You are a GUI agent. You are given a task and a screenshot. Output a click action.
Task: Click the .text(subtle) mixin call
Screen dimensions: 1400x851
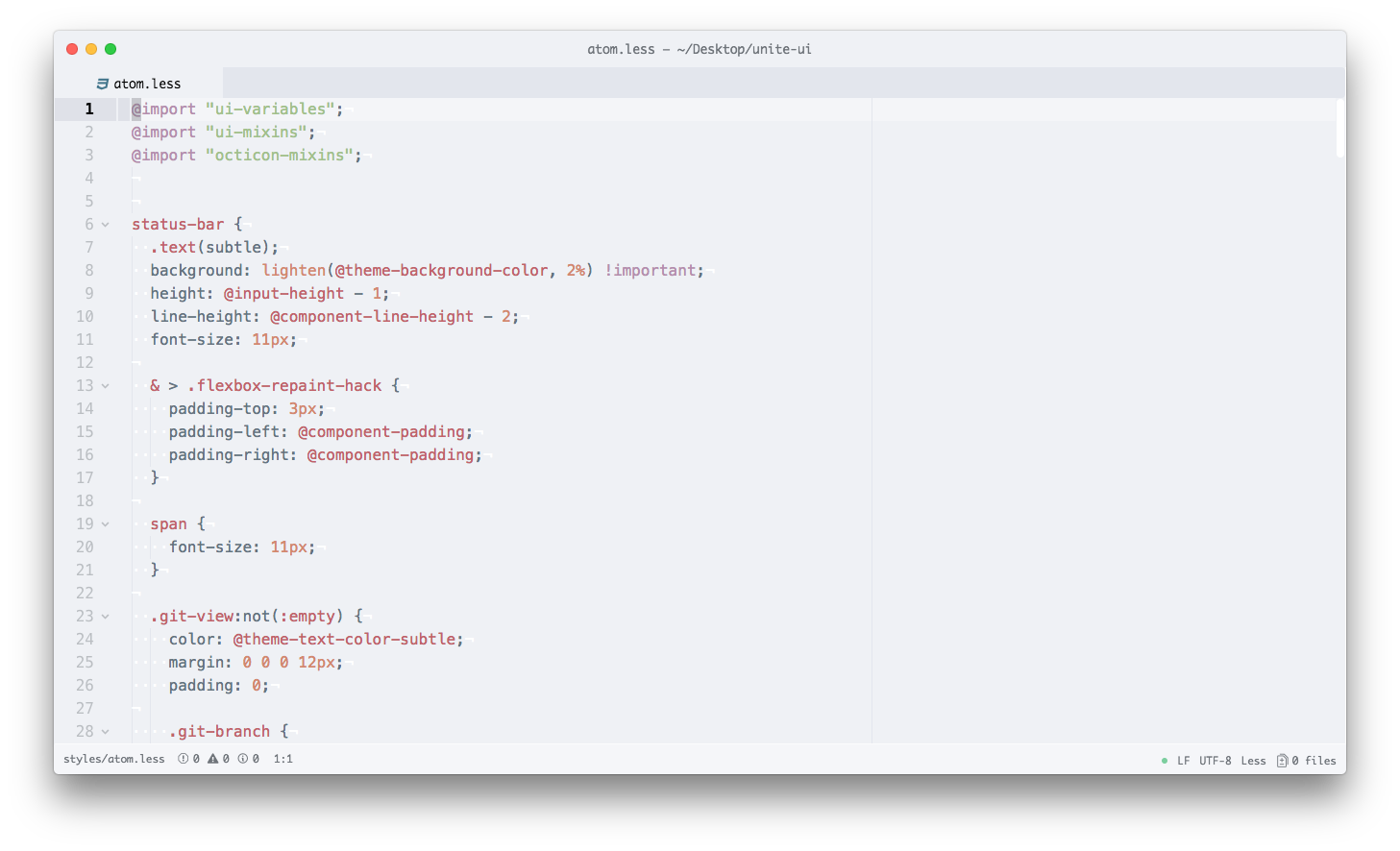click(210, 248)
